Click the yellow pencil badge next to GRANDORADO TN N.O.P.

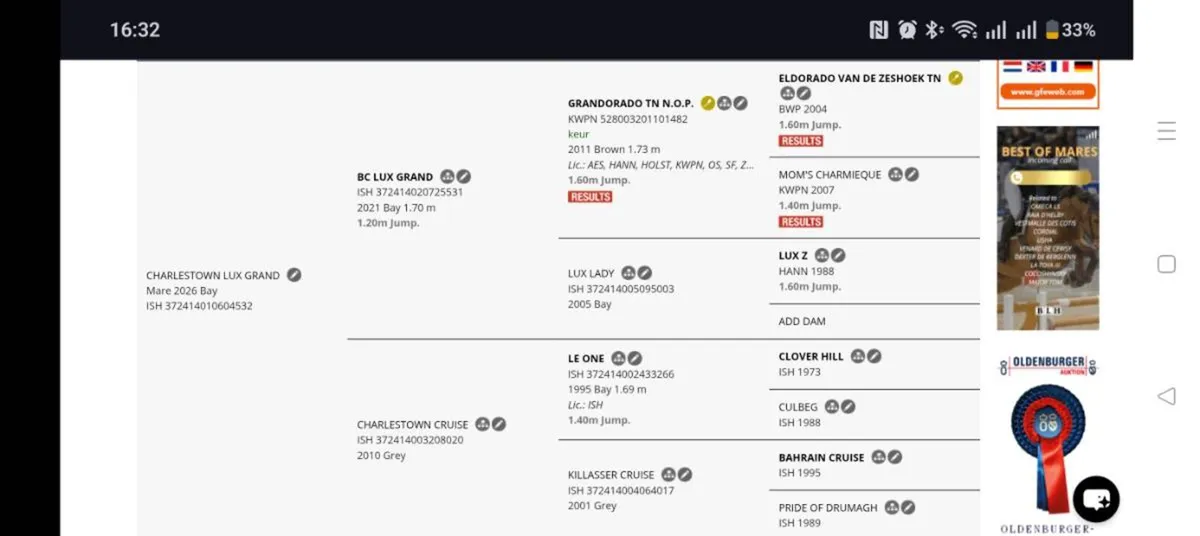[x=708, y=103]
